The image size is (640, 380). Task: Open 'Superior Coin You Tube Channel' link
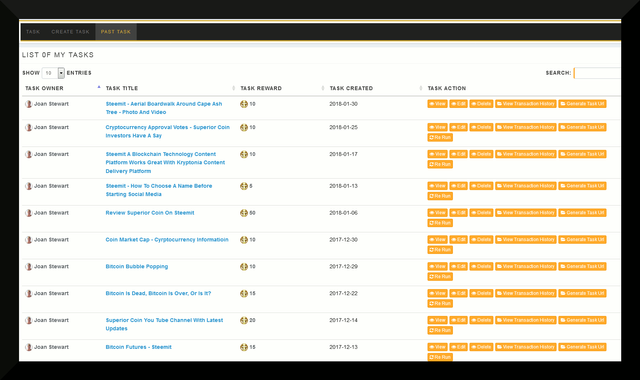164,324
